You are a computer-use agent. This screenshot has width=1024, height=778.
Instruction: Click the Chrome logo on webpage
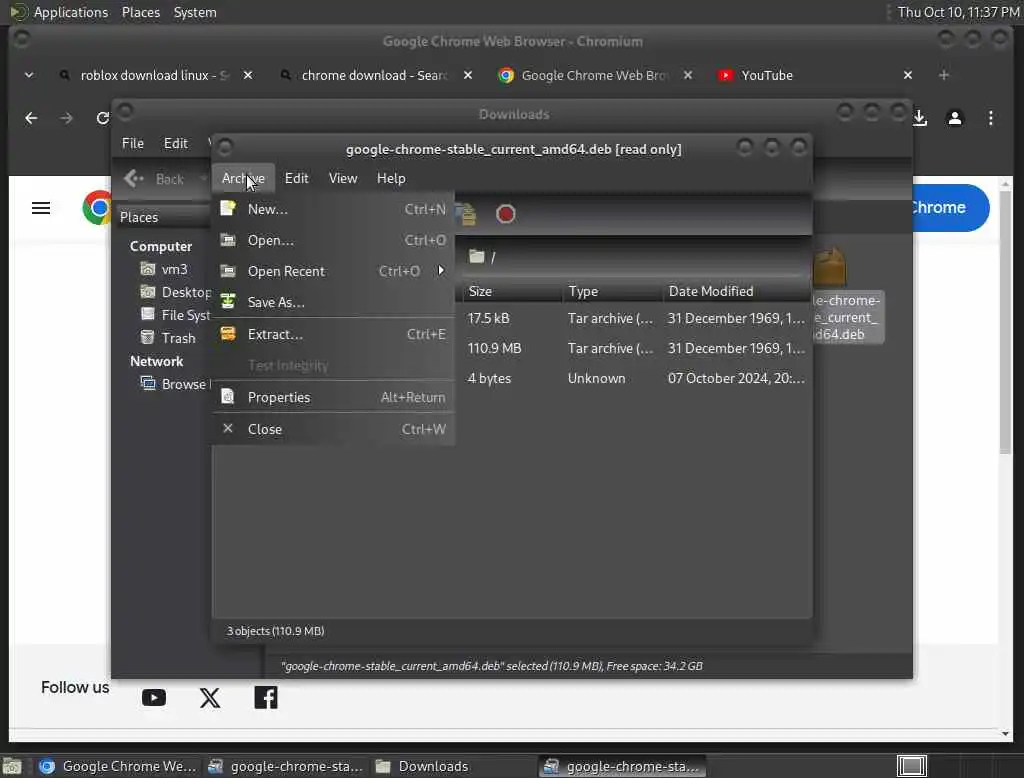[x=97, y=208]
